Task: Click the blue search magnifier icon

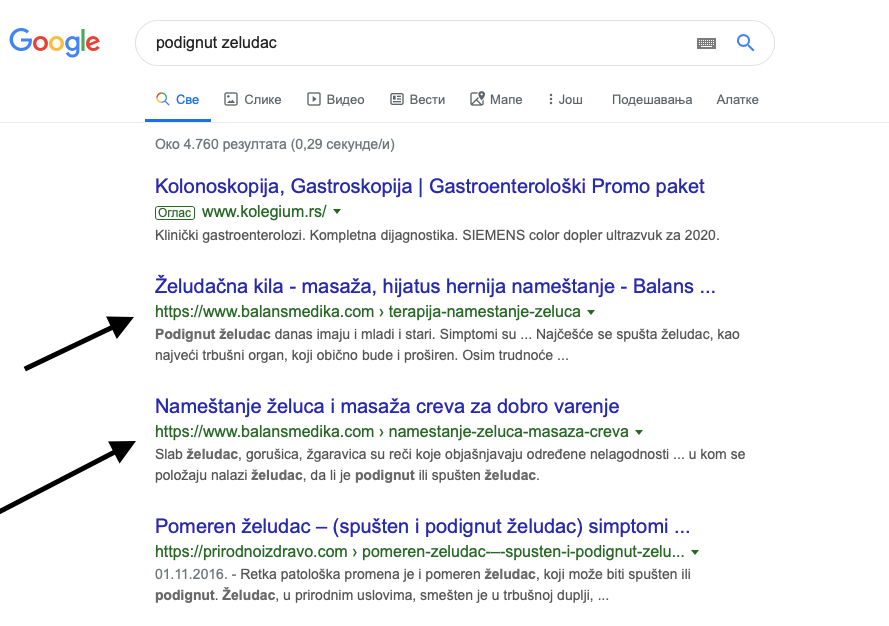Action: 745,43
